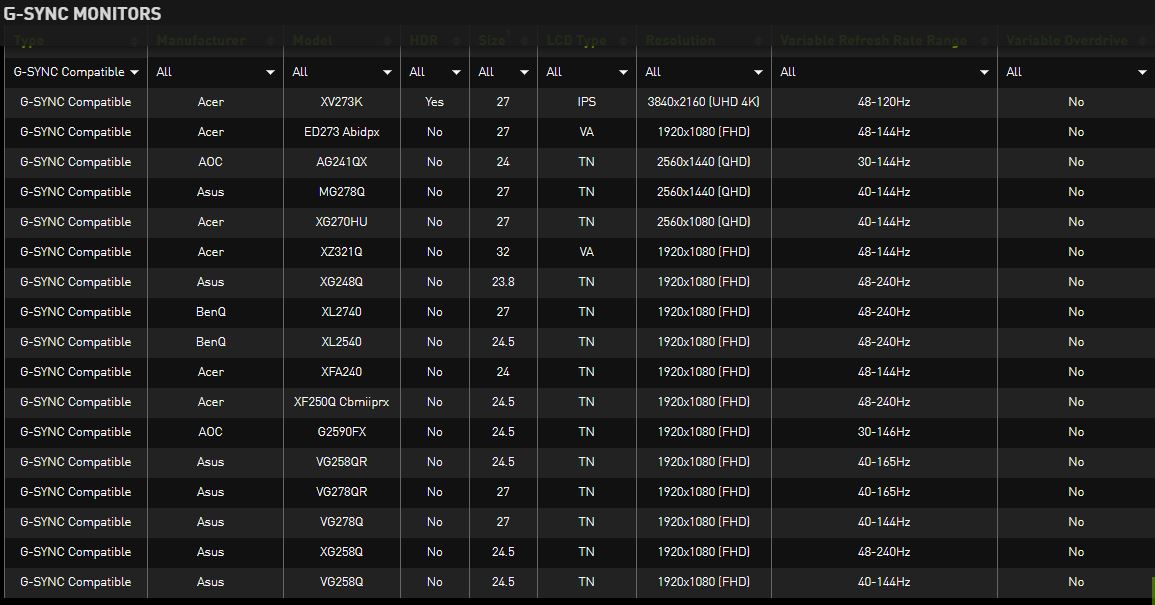Open the HDR filter dropdown
The height and width of the screenshot is (605, 1155).
(435, 72)
